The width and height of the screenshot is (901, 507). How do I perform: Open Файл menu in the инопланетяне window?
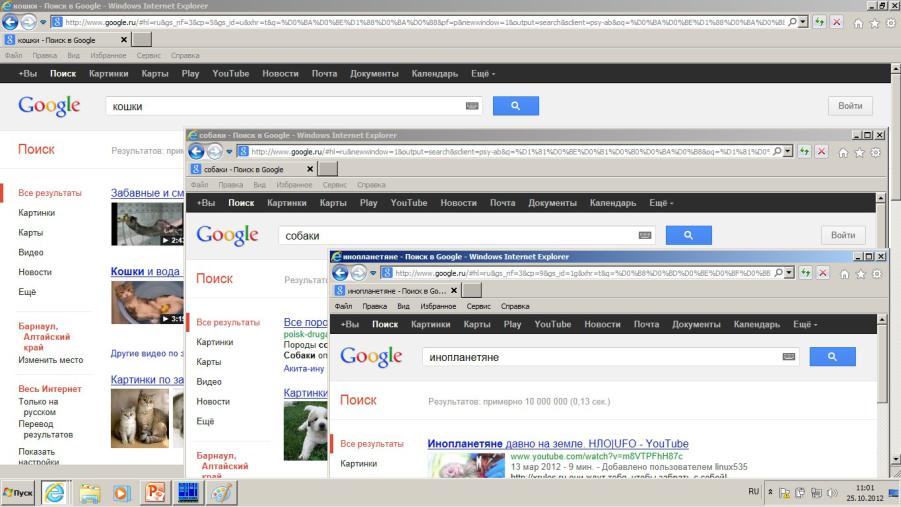click(x=343, y=306)
